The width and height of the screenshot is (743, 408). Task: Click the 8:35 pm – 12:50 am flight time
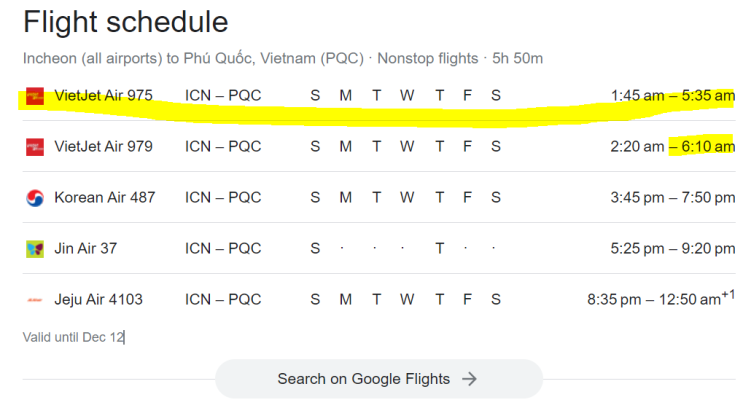(x=659, y=300)
